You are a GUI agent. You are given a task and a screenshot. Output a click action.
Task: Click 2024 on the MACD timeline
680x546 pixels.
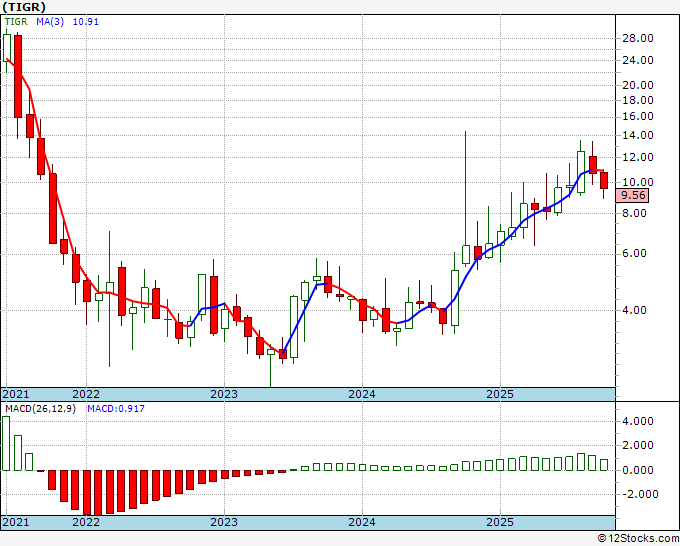pyautogui.click(x=362, y=522)
